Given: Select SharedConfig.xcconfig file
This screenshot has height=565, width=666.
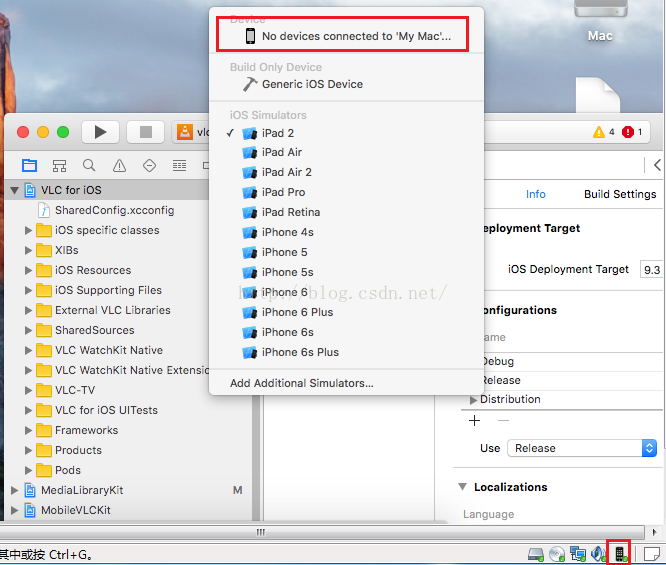Looking at the screenshot, I should (x=114, y=210).
